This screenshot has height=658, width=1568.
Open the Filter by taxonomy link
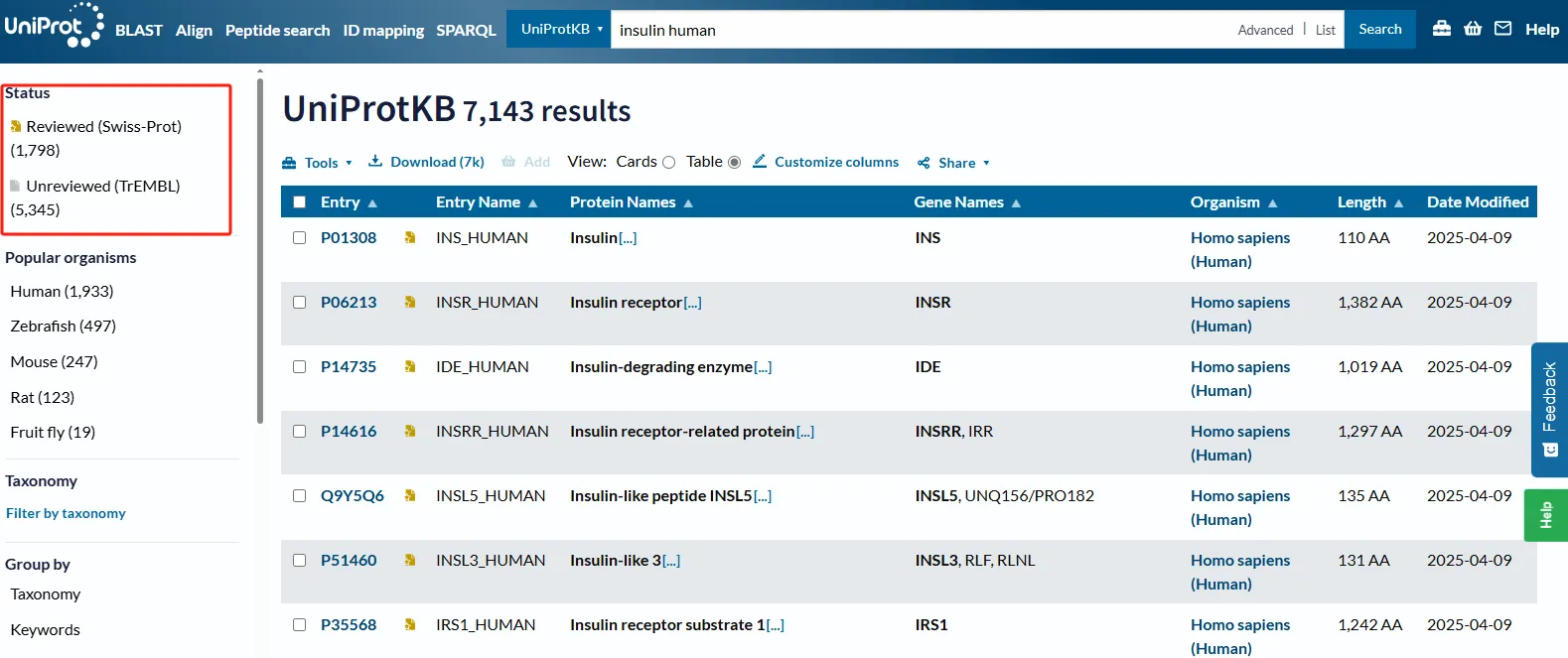[66, 513]
